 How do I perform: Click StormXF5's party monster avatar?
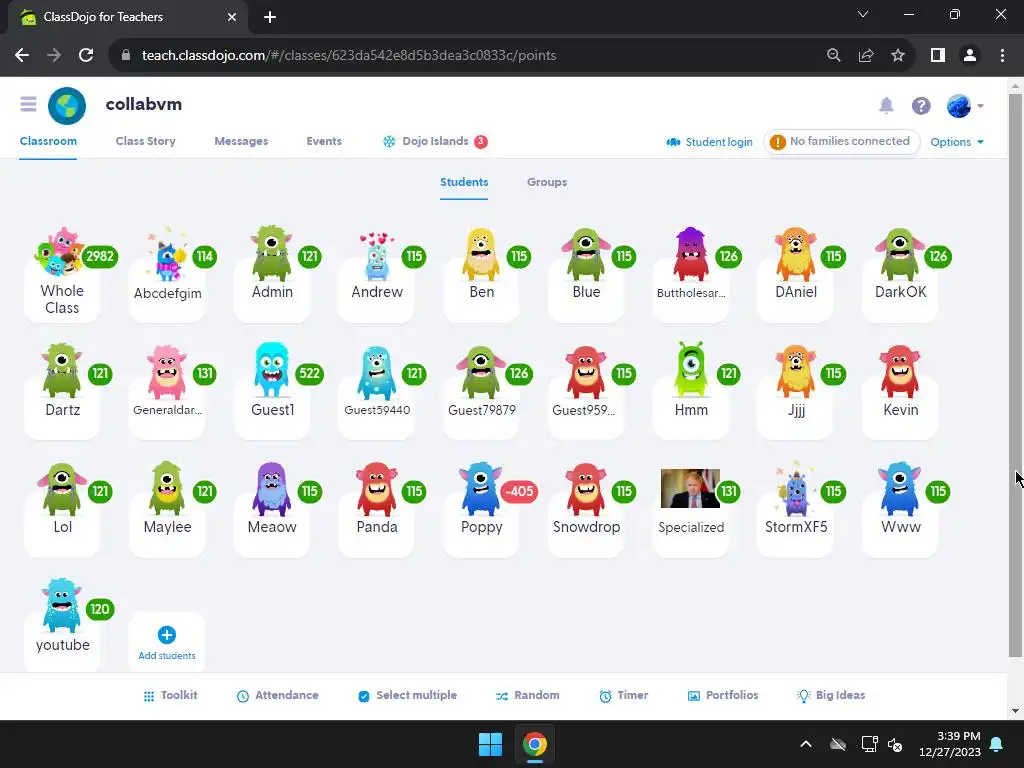[x=795, y=488]
